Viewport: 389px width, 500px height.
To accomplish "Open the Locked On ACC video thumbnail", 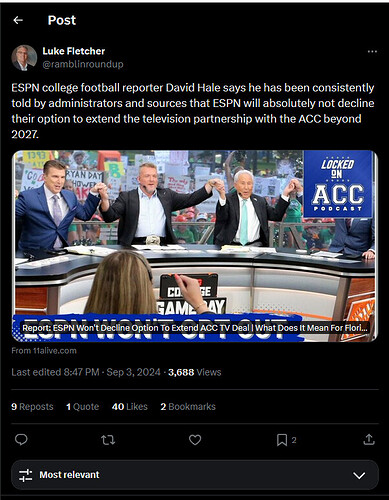I will [195, 246].
